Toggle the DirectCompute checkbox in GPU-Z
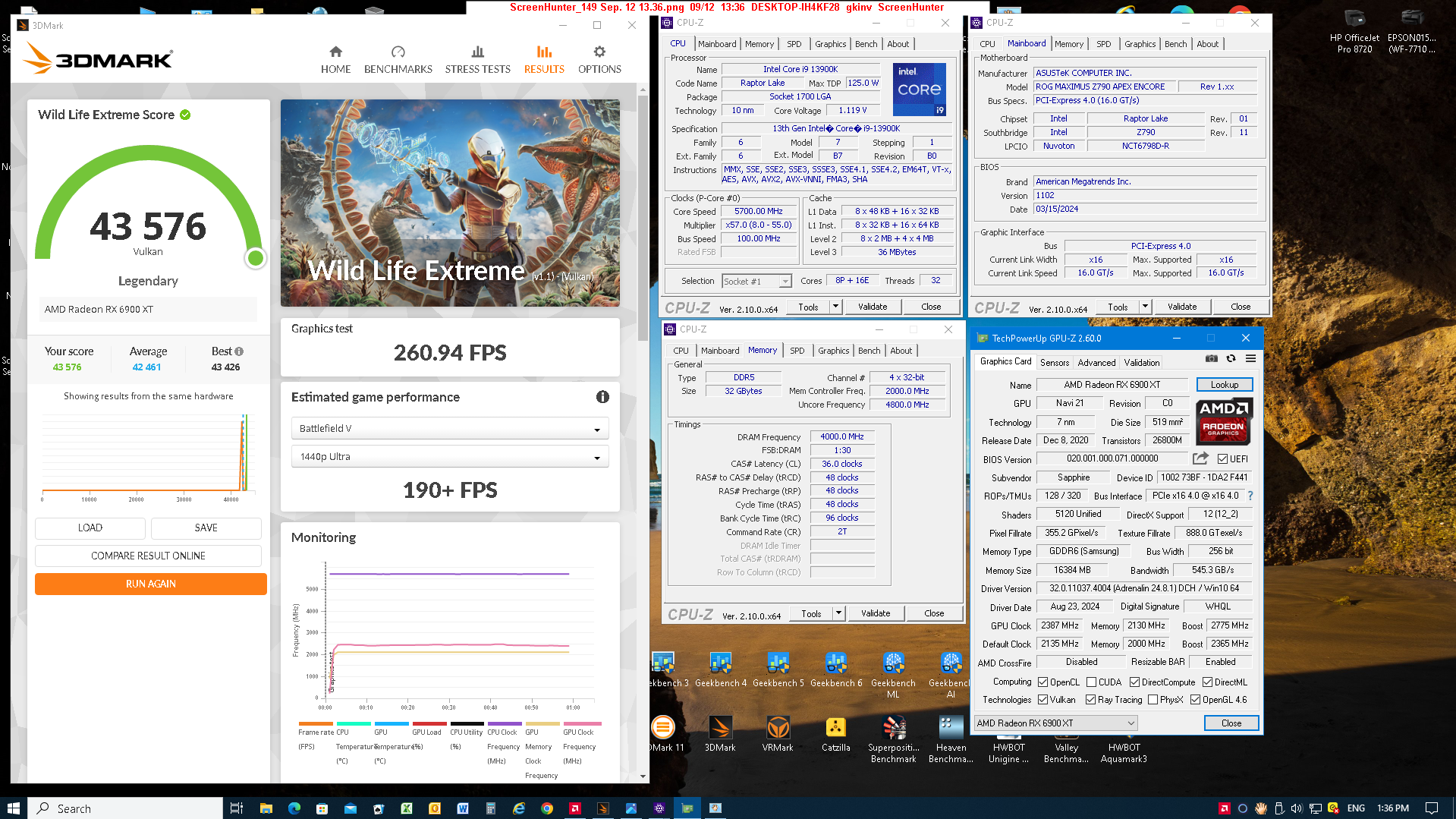 click(1134, 682)
